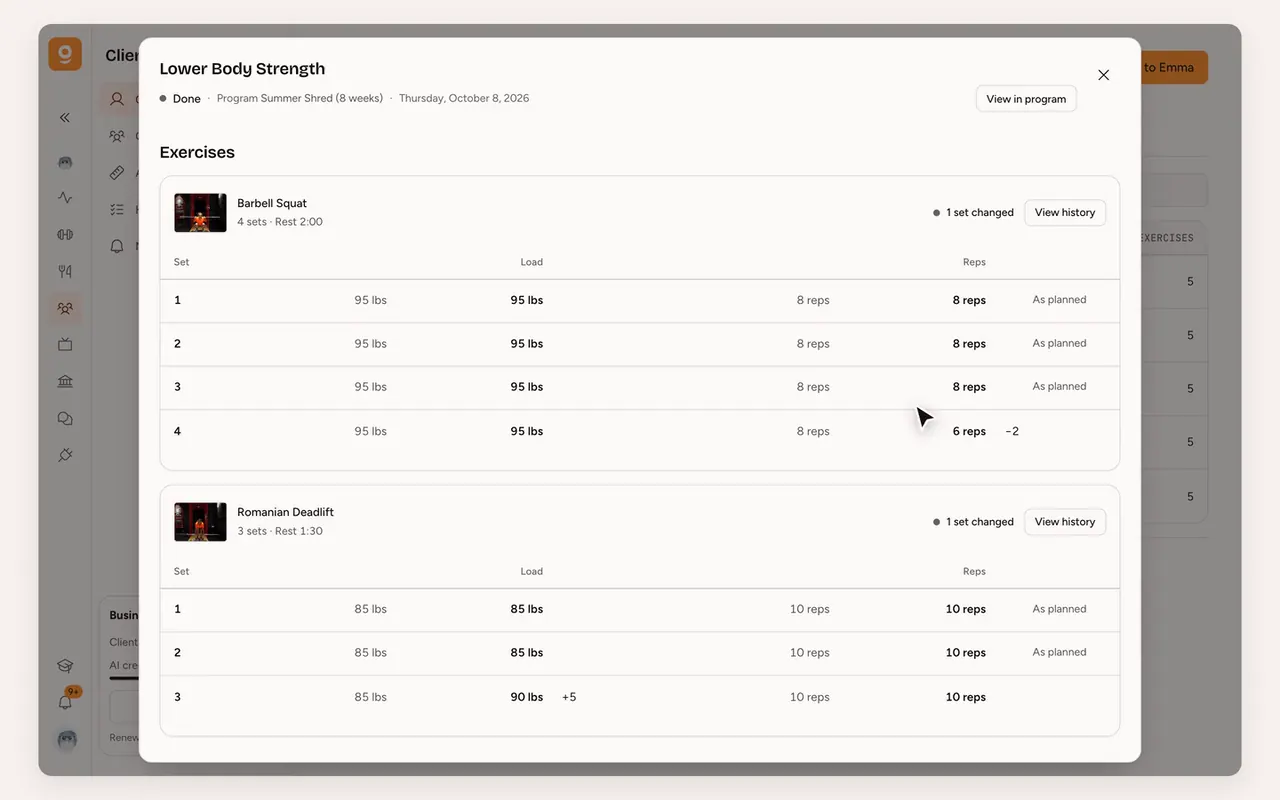The height and width of the screenshot is (800, 1280).
Task: Select the highlighted clients group icon in the sidebar
Action: [65, 308]
